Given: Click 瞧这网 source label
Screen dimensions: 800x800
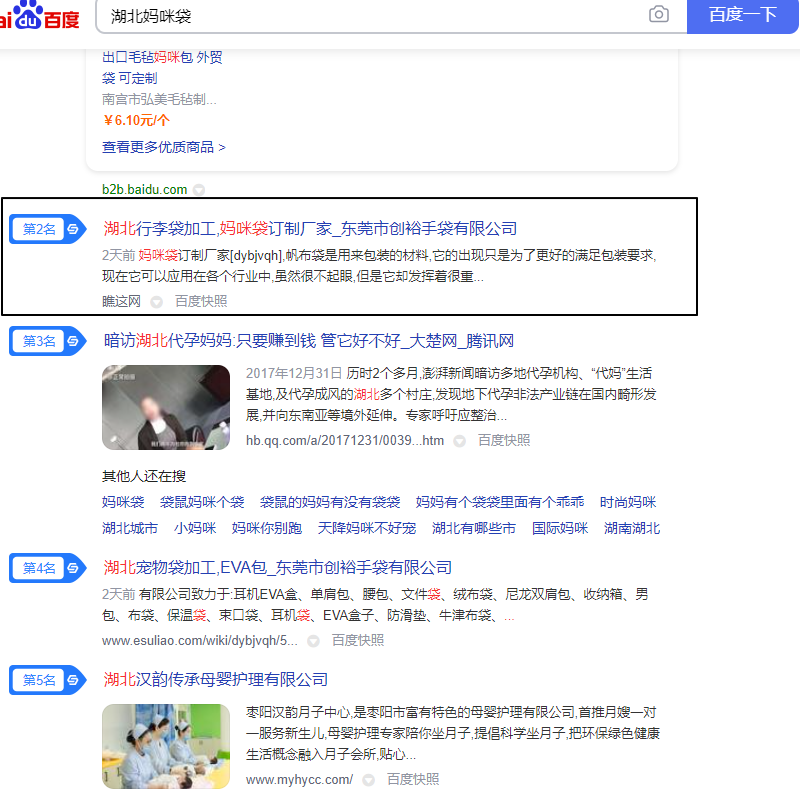Looking at the screenshot, I should (121, 301).
